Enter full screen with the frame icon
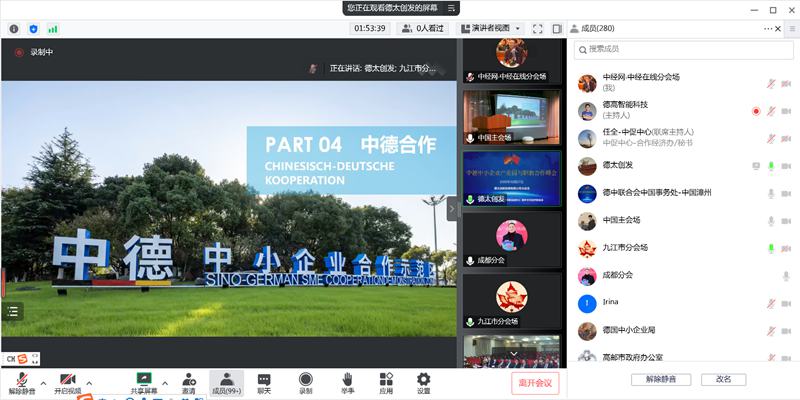 click(537, 29)
